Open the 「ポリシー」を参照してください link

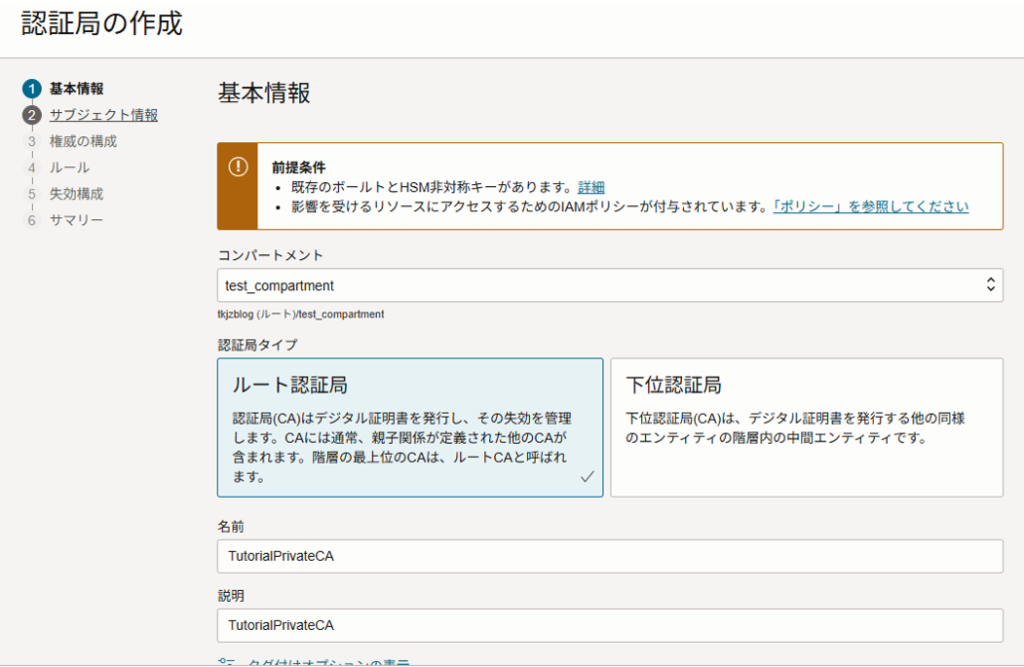pos(870,207)
